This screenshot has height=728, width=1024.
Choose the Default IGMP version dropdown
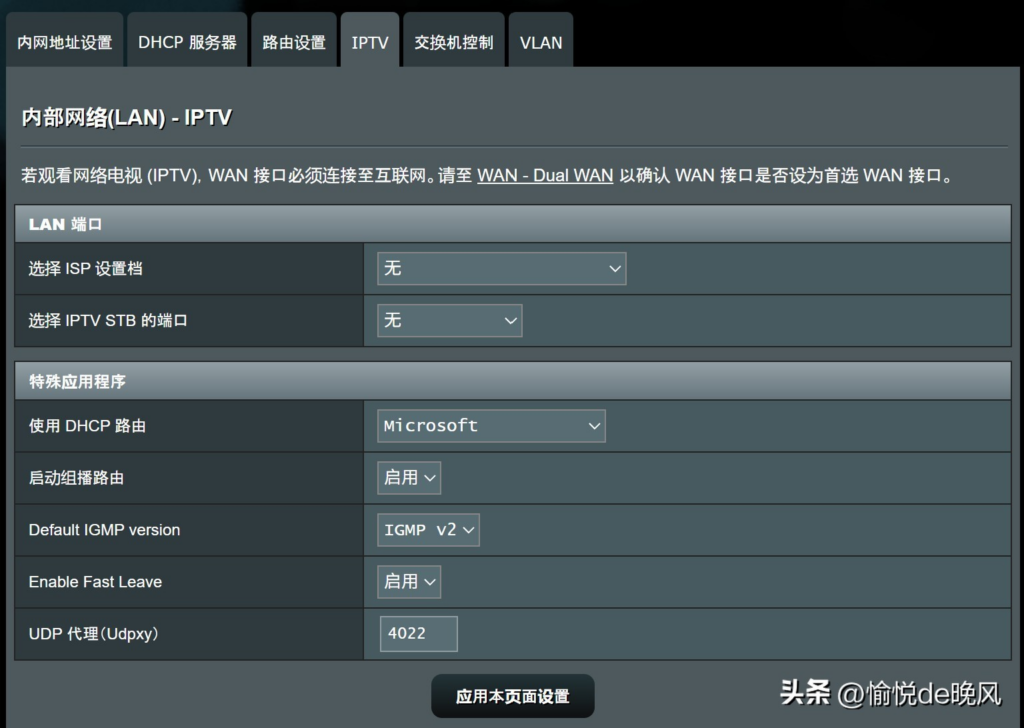(x=428, y=530)
